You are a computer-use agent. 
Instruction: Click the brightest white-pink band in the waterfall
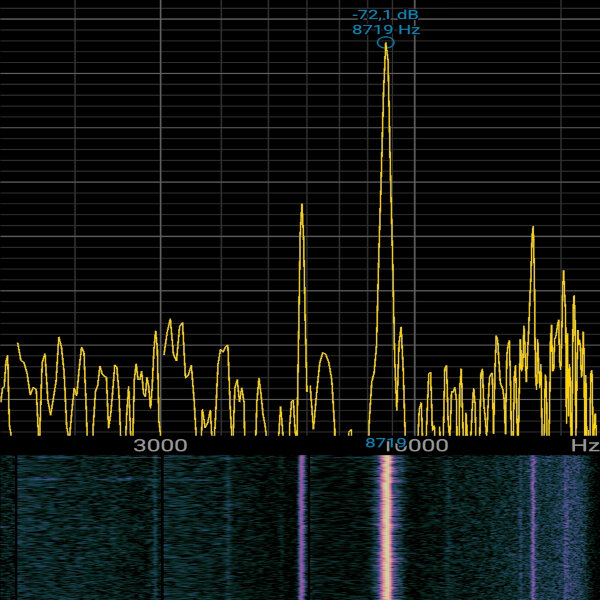[x=385, y=525]
